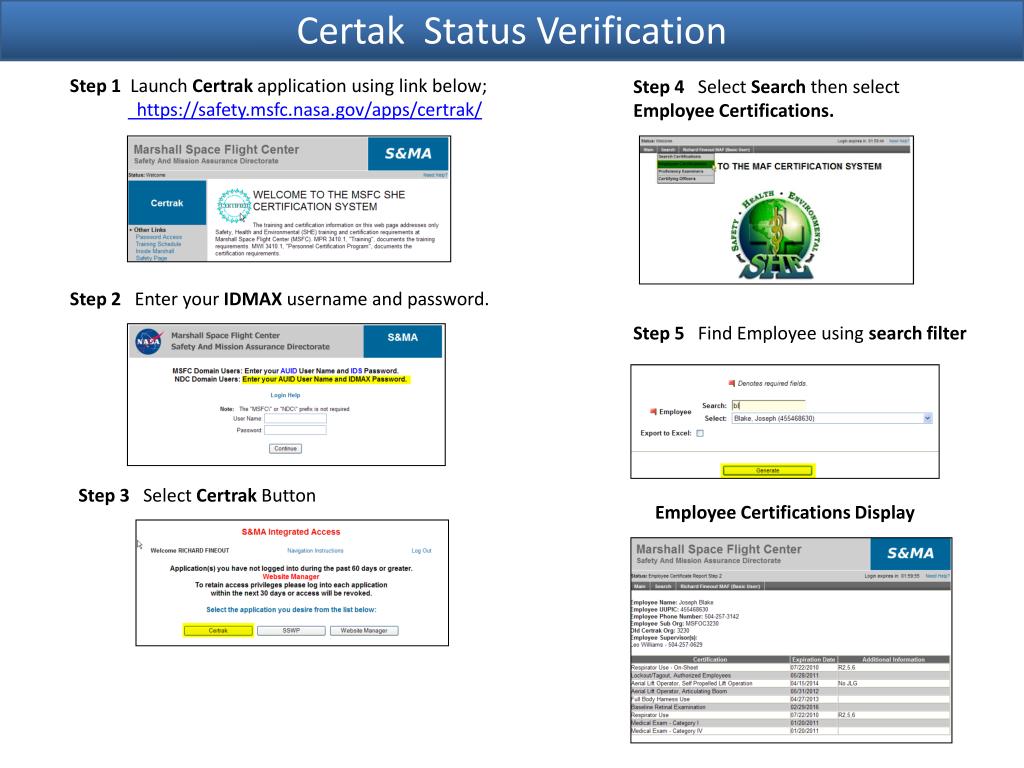Click the Certification column header

tap(710, 660)
